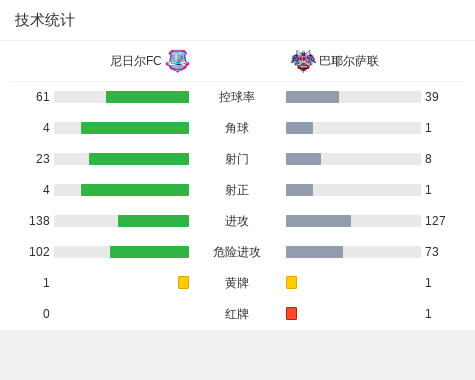475x380 pixels.
Task: Click the 黄牌 stat label
Action: (x=237, y=283)
